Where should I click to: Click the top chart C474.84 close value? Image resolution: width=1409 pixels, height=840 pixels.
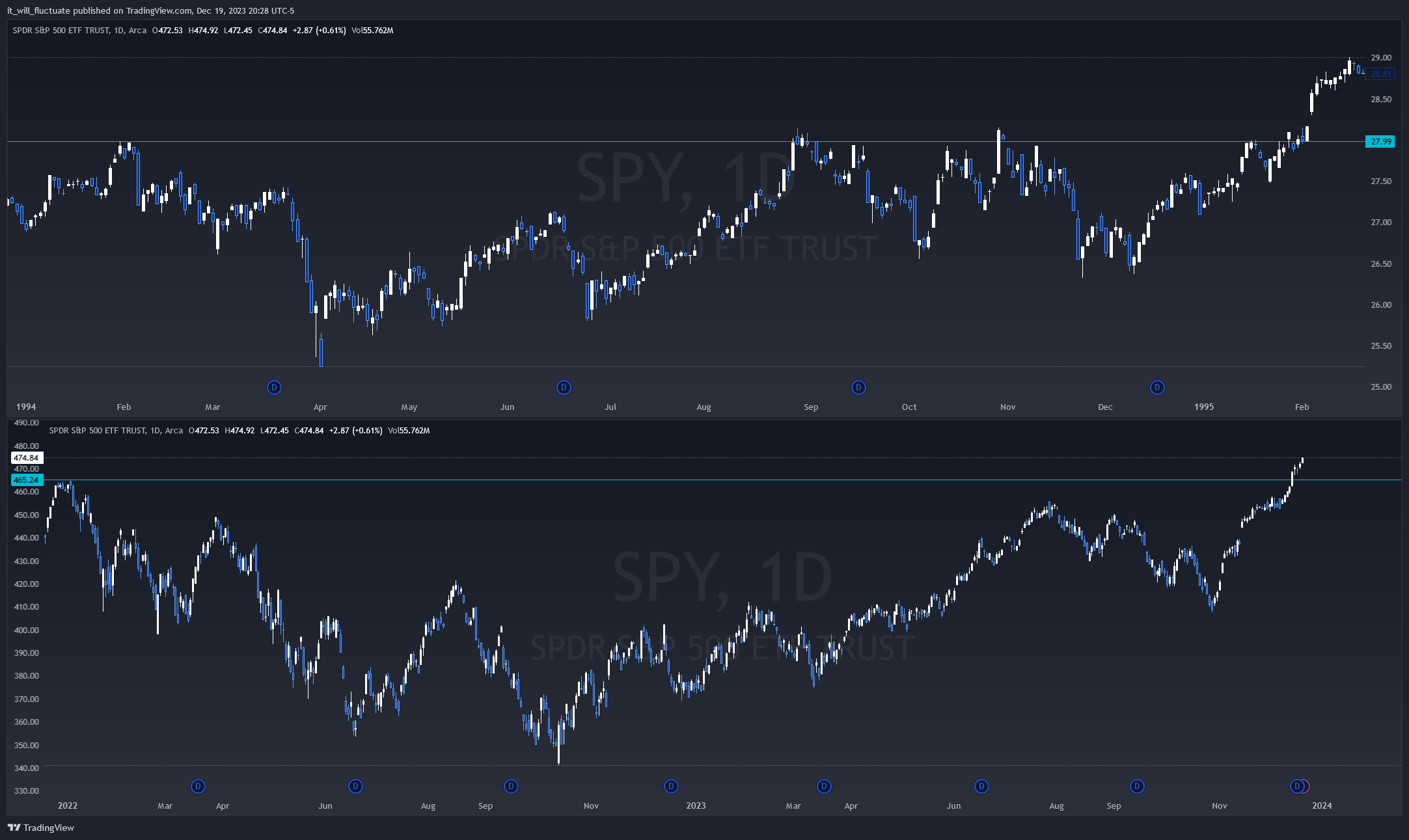[x=273, y=31]
